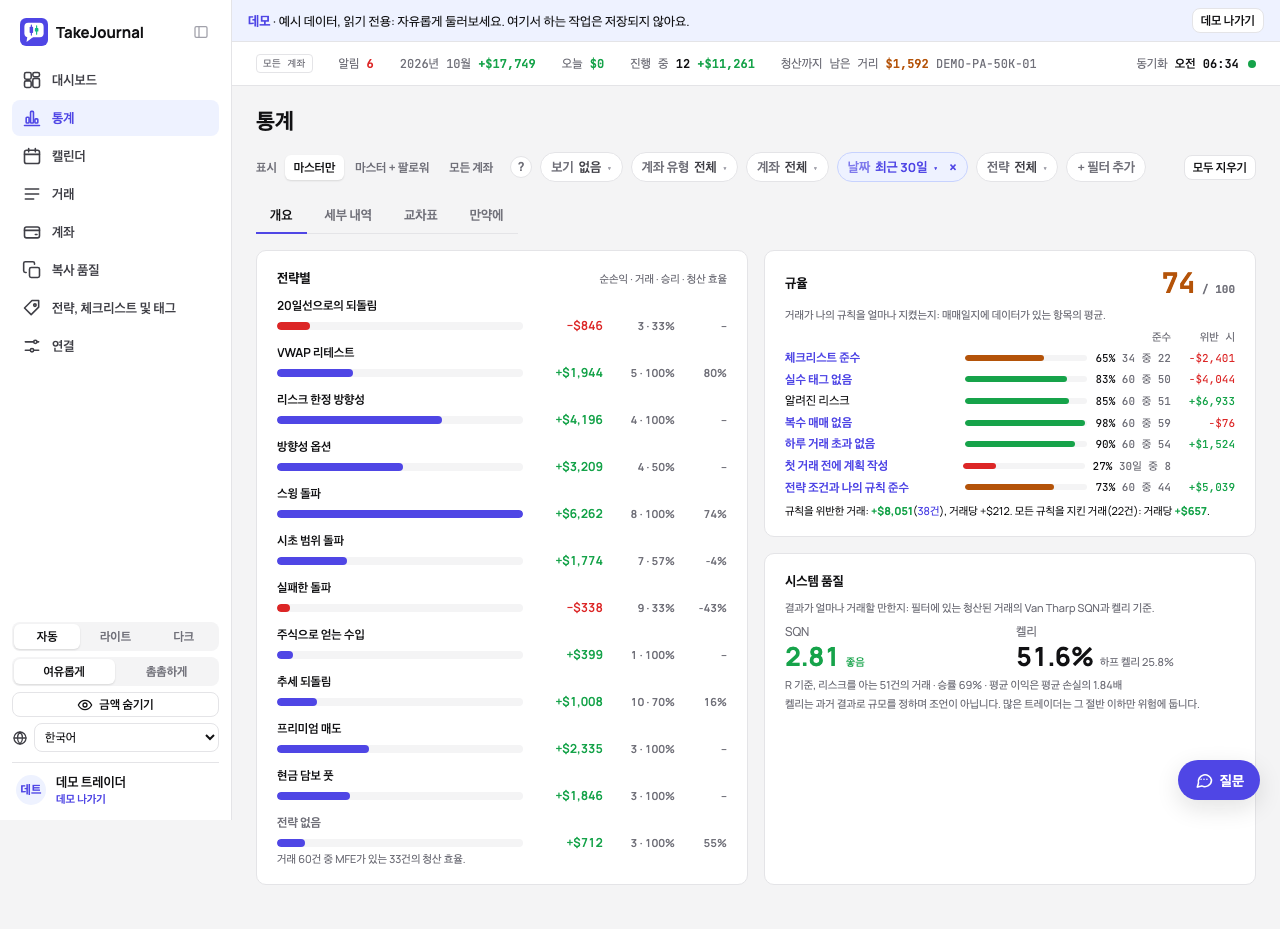Image resolution: width=1280 pixels, height=929 pixels.
Task: Click the help question mark icon
Action: coord(521,167)
